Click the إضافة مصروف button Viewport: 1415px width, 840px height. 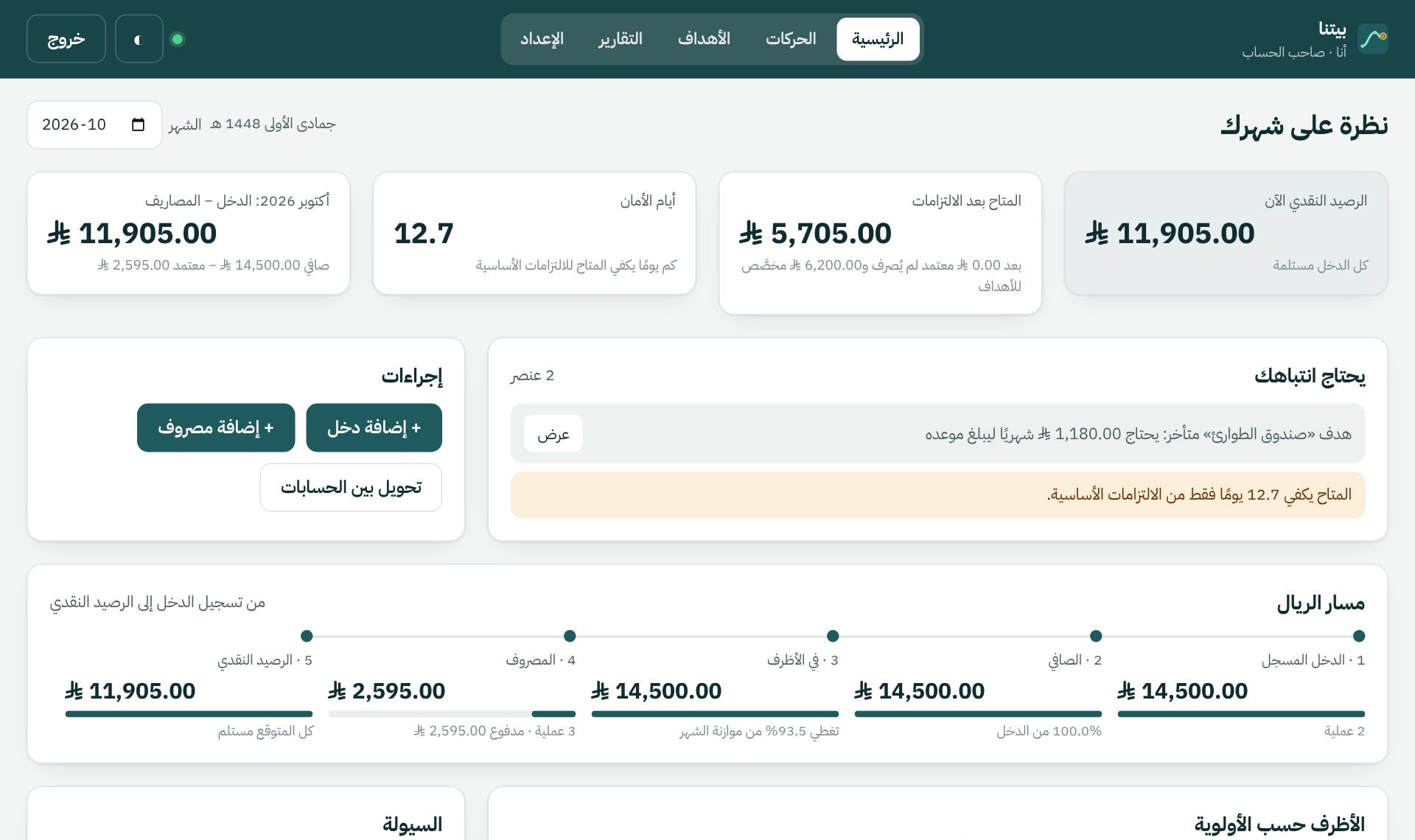[x=216, y=427]
